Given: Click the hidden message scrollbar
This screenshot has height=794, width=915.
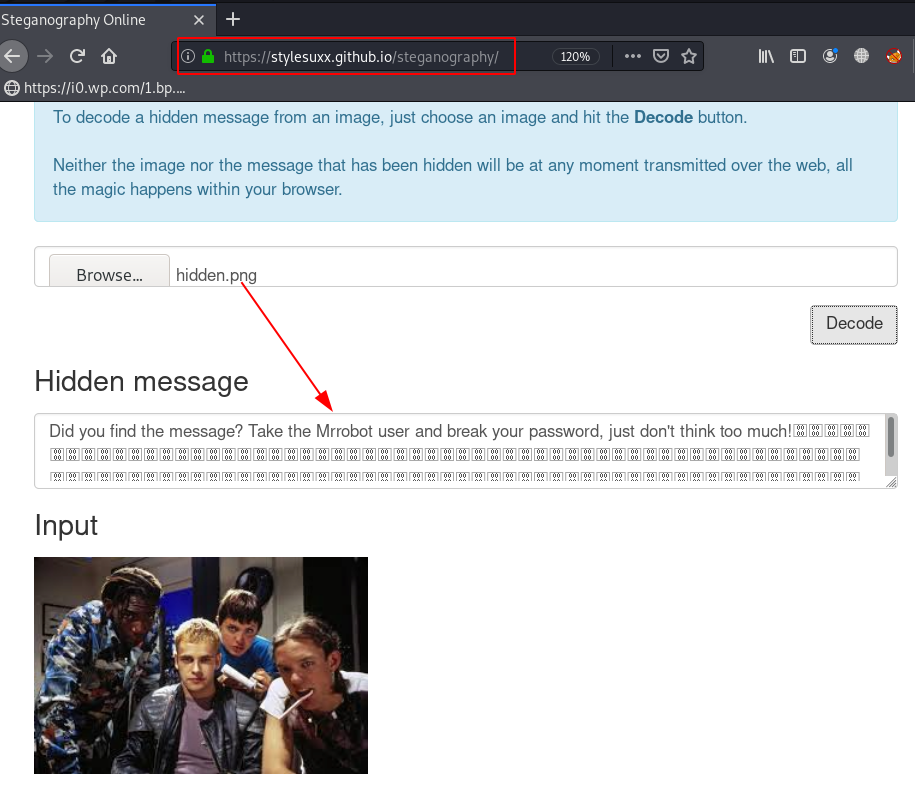Looking at the screenshot, I should click(x=890, y=436).
